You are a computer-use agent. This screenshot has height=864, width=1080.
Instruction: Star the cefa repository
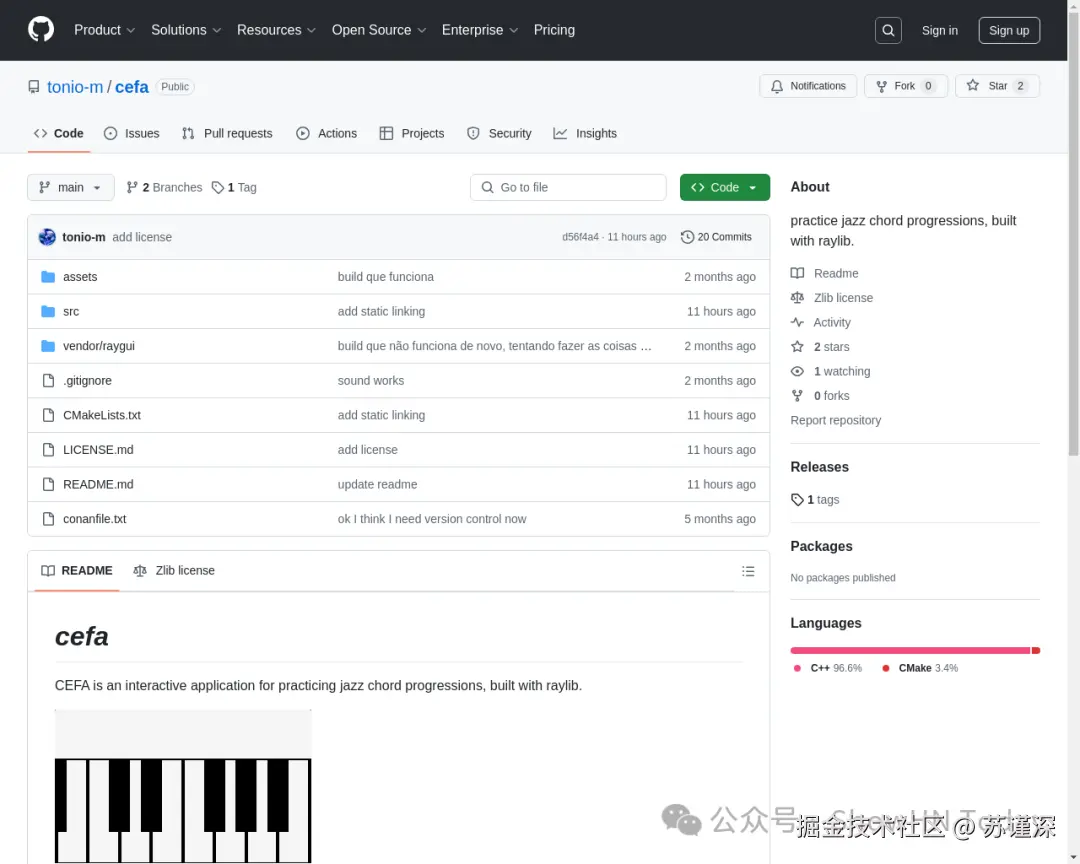pos(997,86)
